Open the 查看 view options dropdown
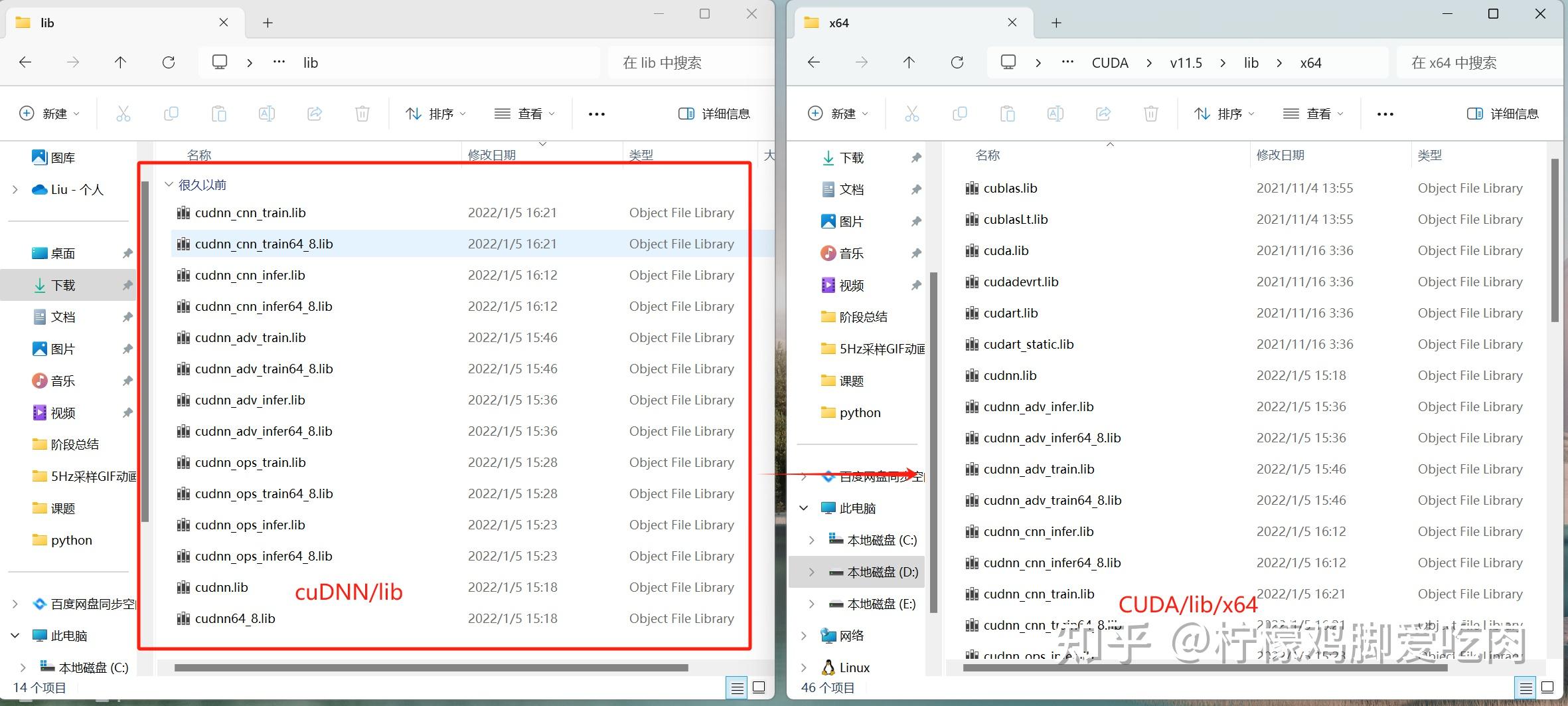This screenshot has width=1568, height=706. point(524,113)
